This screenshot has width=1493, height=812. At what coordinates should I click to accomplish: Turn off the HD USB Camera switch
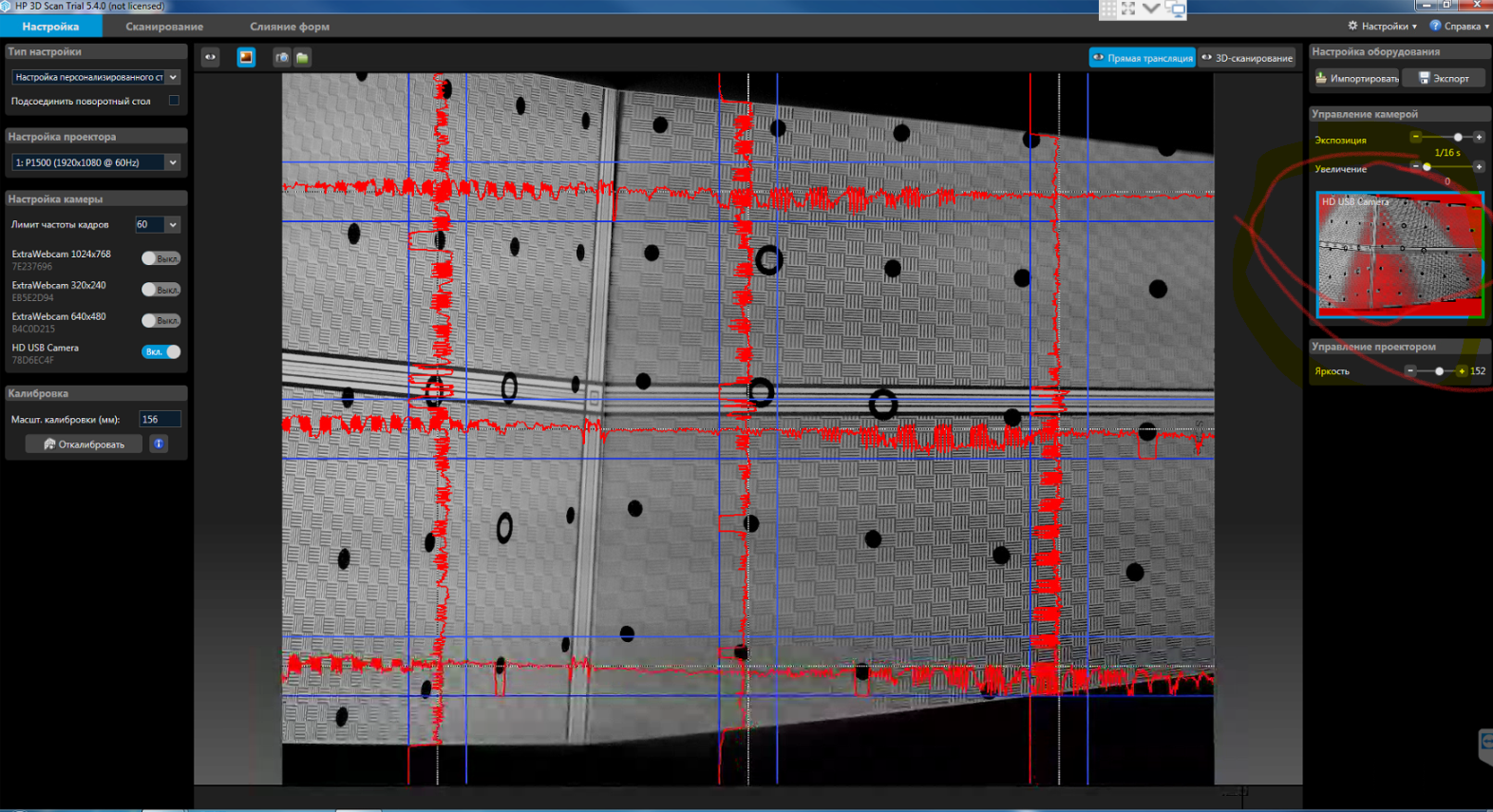pyautogui.click(x=161, y=351)
